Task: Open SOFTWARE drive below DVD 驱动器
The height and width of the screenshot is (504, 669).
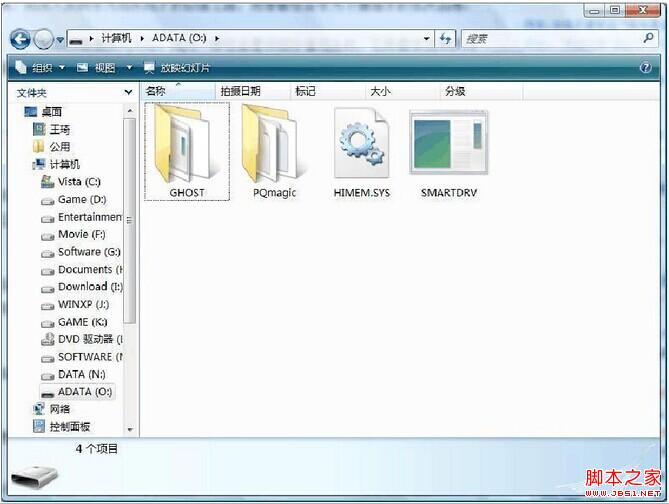Action: point(90,357)
